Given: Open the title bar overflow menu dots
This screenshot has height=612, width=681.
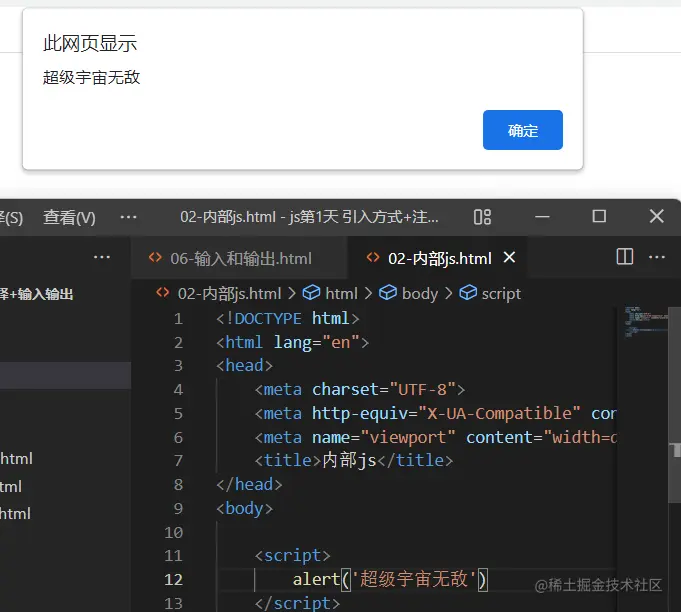Looking at the screenshot, I should coord(128,217).
